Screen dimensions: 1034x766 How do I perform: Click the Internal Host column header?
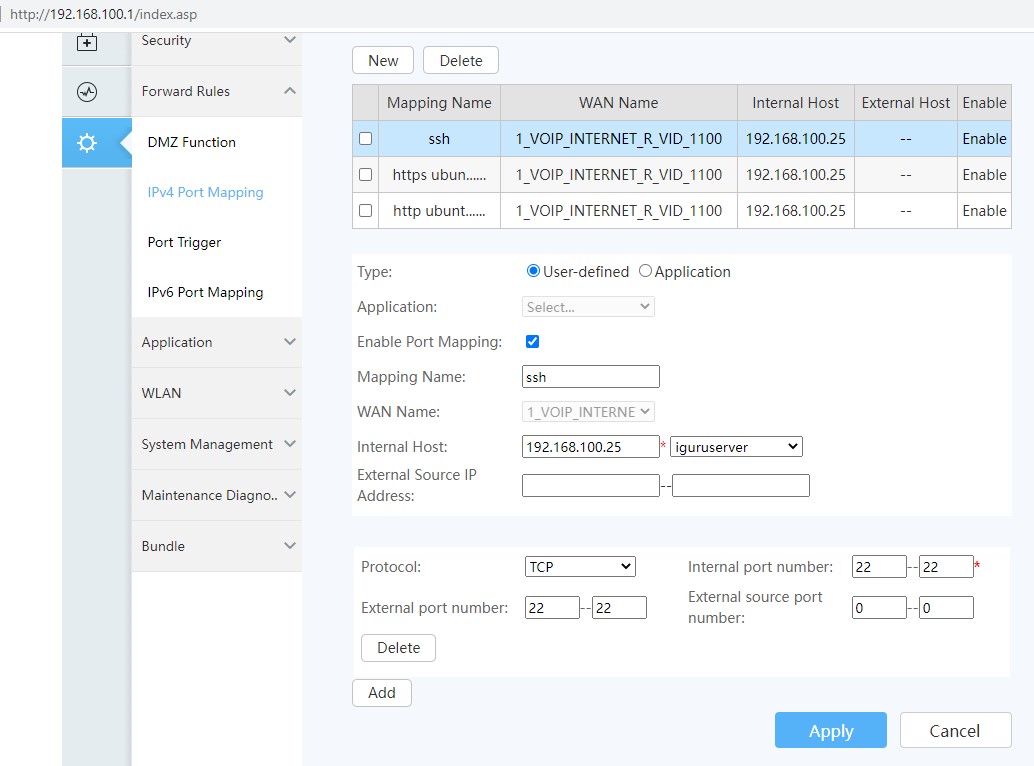click(796, 103)
